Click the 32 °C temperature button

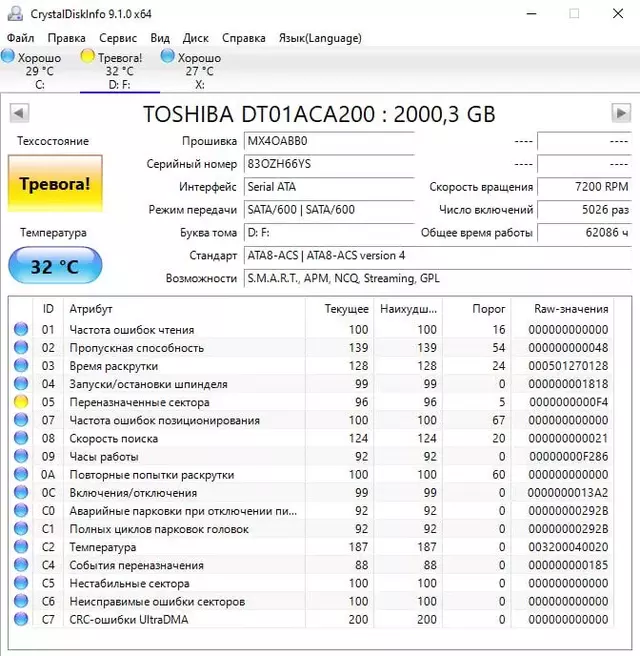point(55,266)
